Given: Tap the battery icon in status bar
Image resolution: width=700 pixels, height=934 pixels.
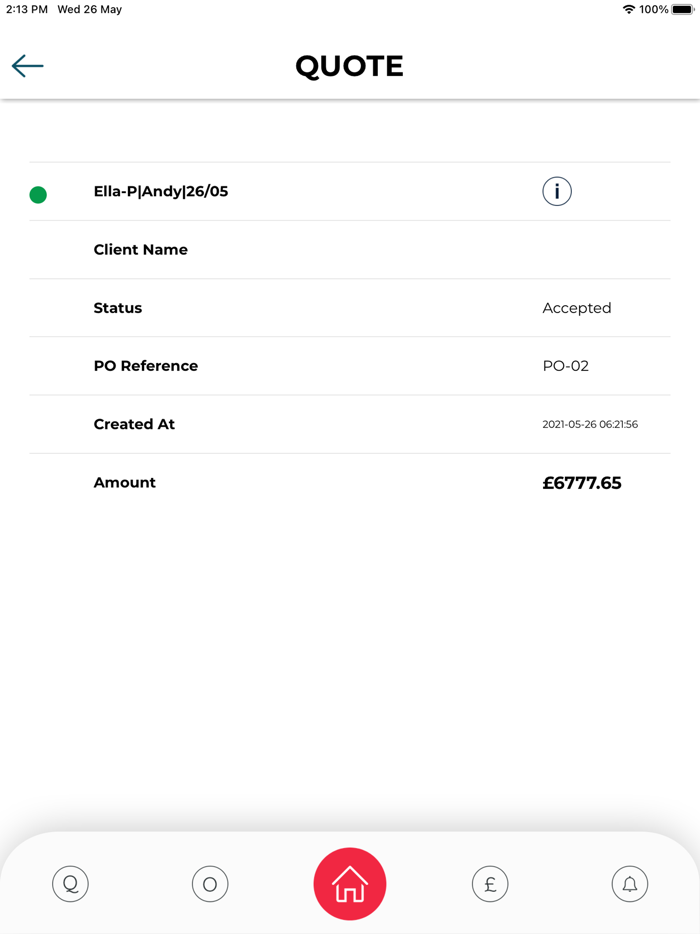Looking at the screenshot, I should point(683,10).
